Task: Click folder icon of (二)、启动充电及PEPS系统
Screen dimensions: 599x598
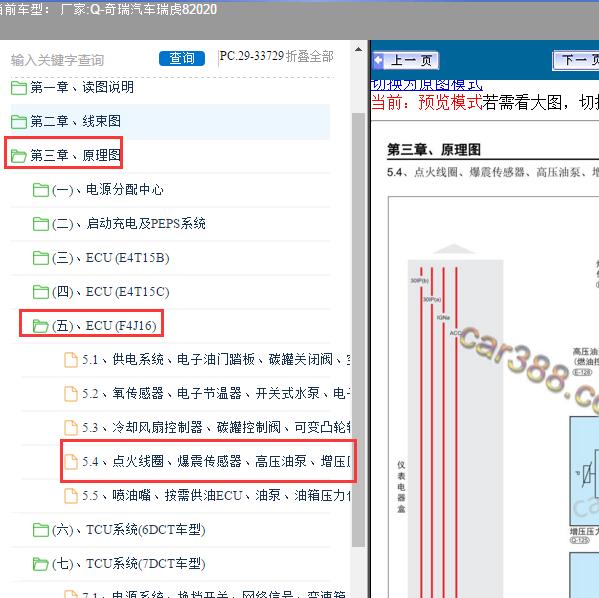Action: click(x=40, y=224)
